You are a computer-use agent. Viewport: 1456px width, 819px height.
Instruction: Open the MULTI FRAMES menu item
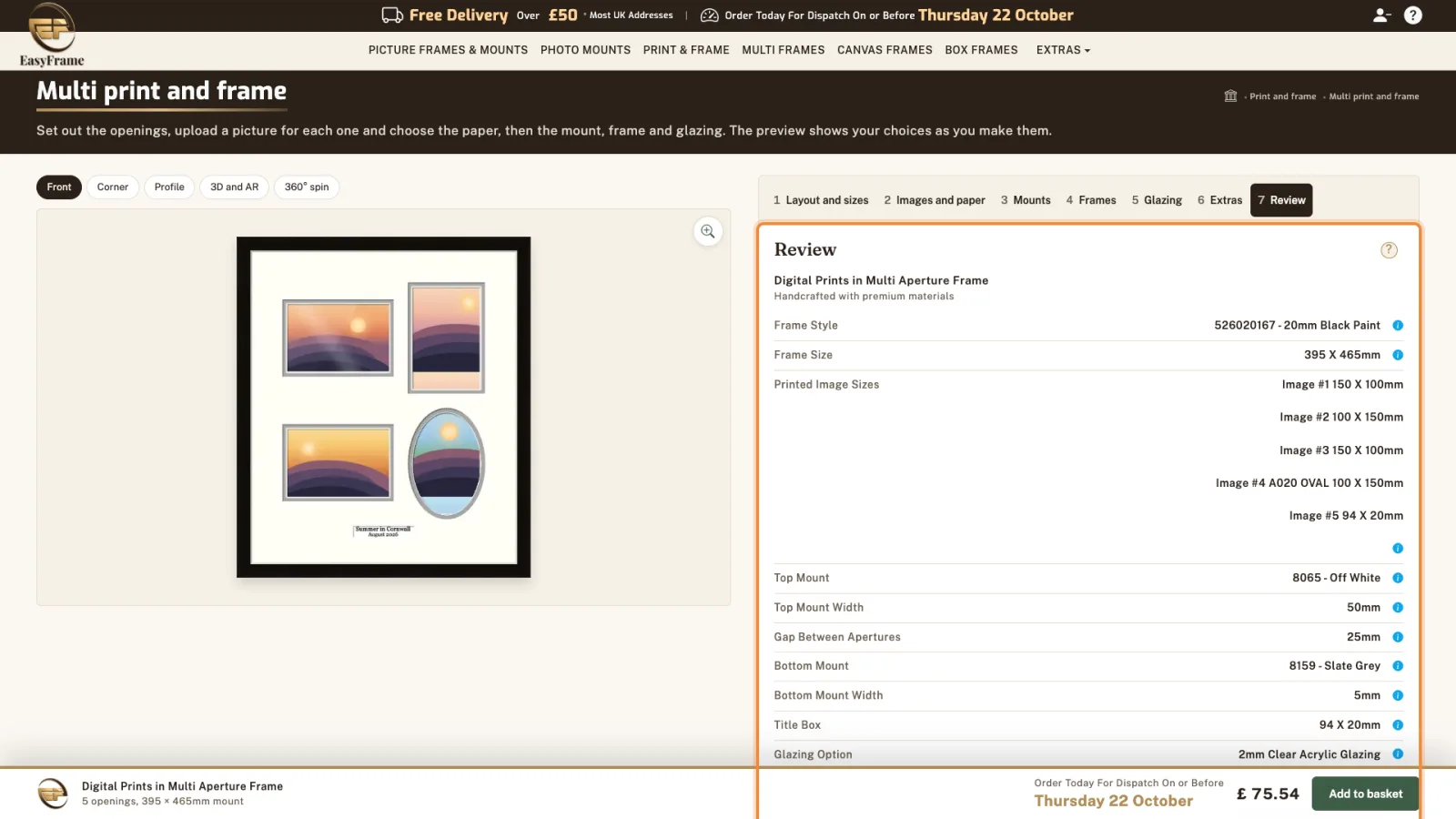784,50
